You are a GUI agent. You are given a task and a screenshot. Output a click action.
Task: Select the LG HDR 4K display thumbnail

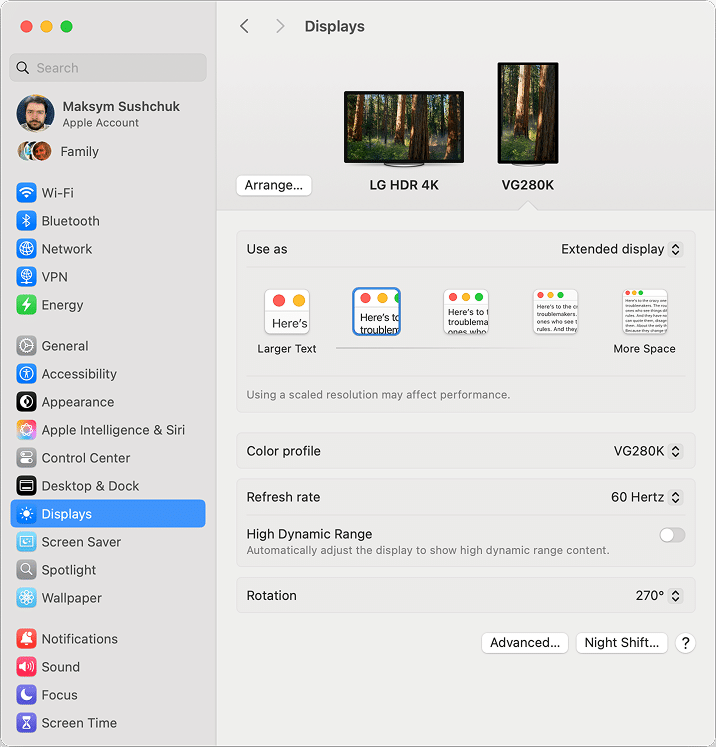click(x=404, y=128)
